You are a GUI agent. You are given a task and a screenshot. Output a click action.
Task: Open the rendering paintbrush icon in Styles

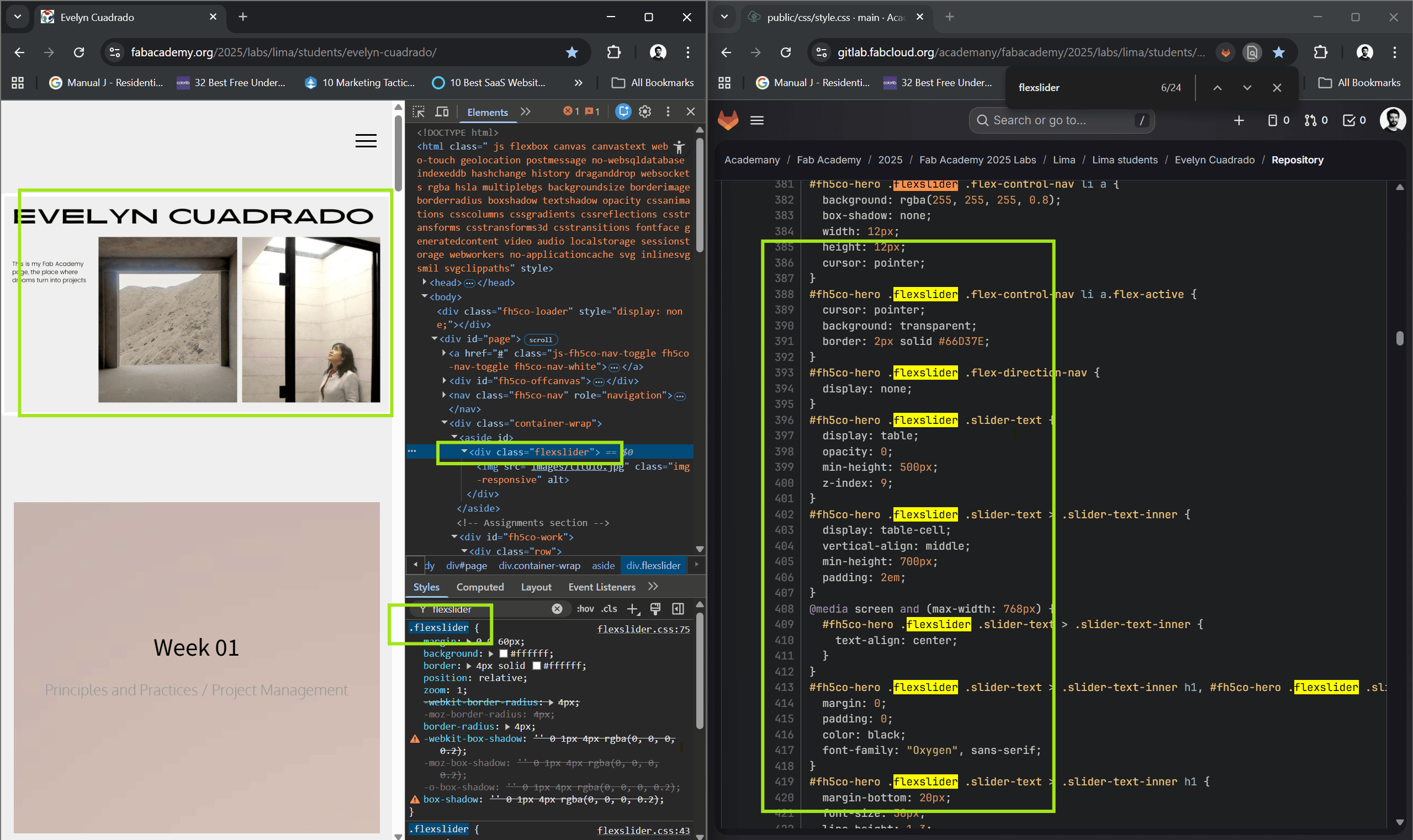point(655,609)
